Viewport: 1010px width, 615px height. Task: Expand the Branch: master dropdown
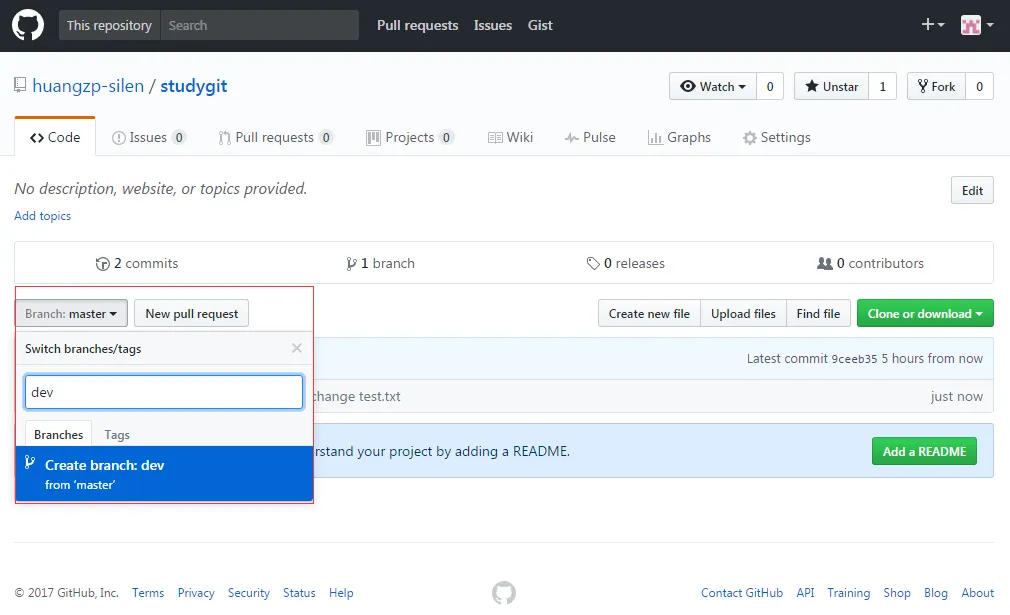[x=71, y=314]
